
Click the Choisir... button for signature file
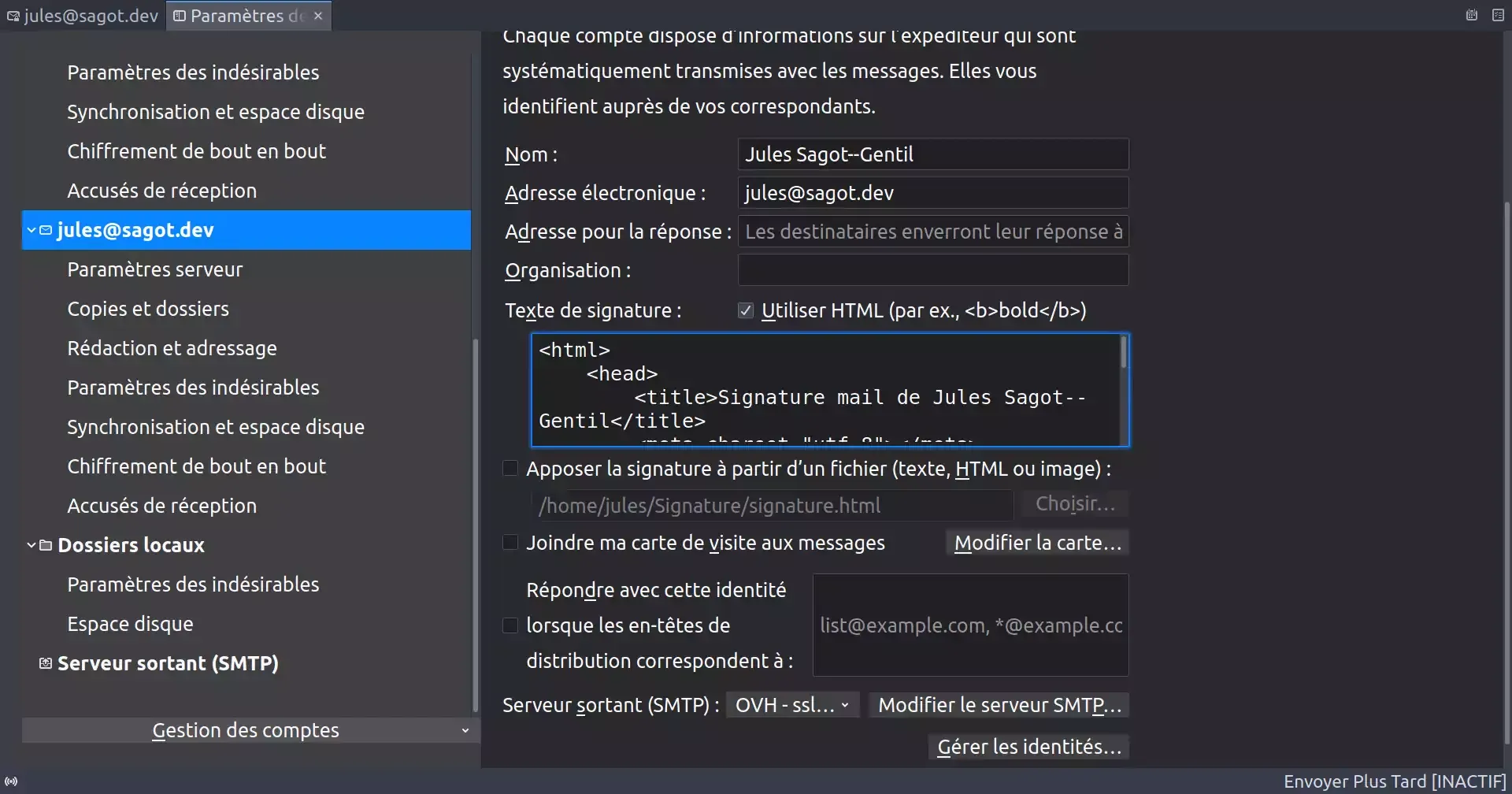[1075, 503]
